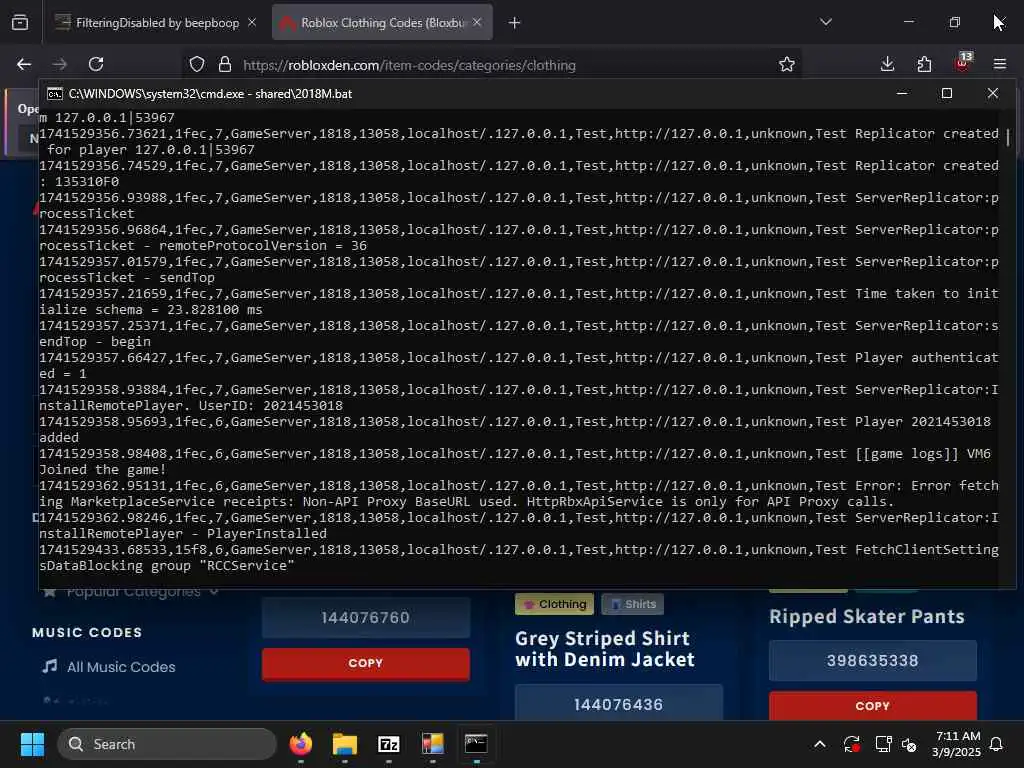Screen dimensions: 1024x768
Task: Bookmark this page with the star icon
Action: pyautogui.click(x=787, y=64)
